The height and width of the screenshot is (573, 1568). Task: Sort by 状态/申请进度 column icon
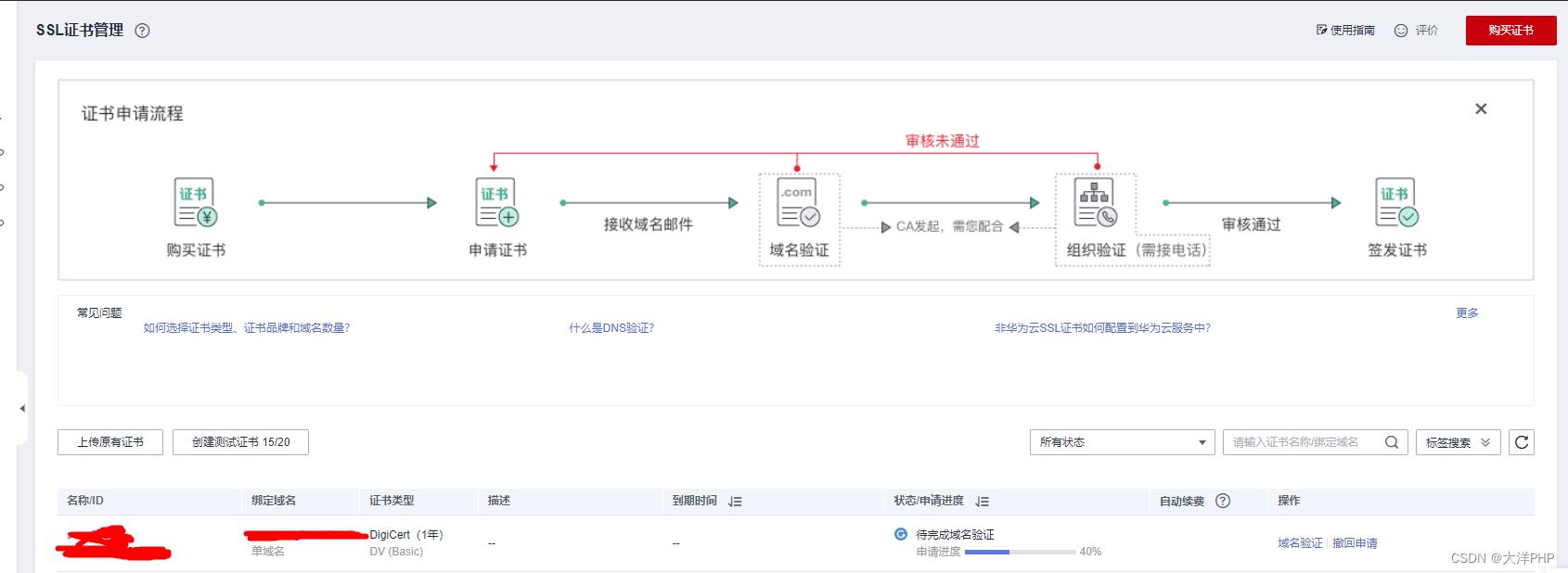coord(982,502)
